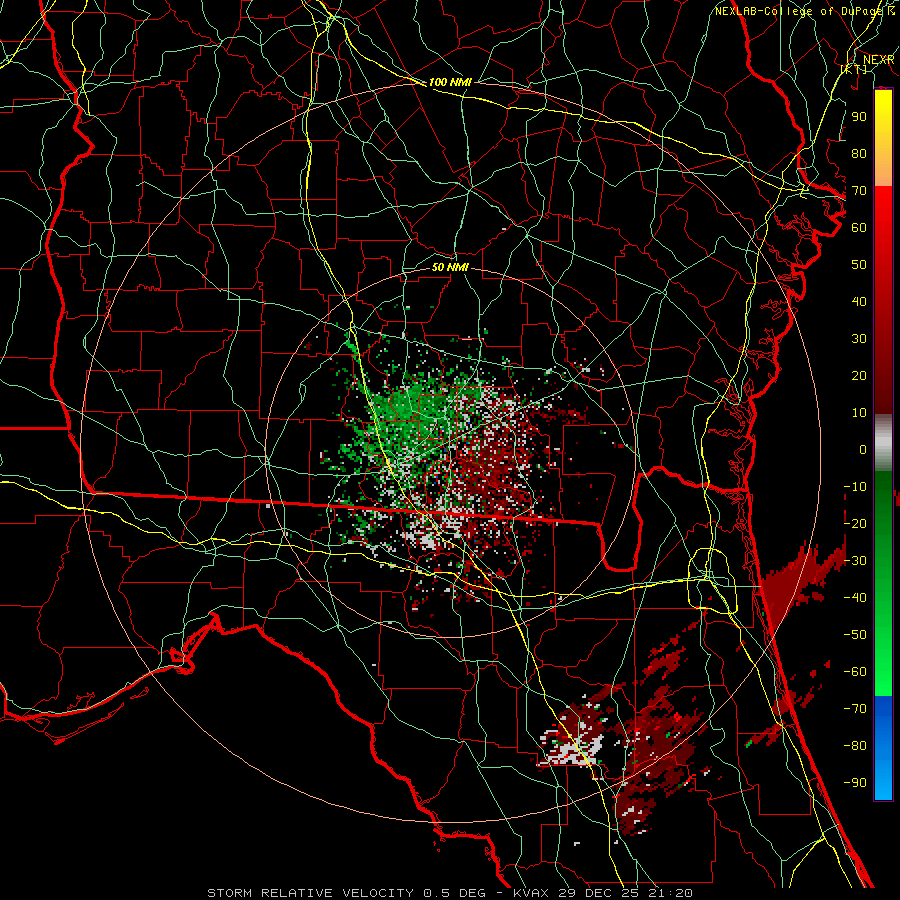Pick the blue band of the color bar
This screenshot has width=900, height=900.
point(883,747)
